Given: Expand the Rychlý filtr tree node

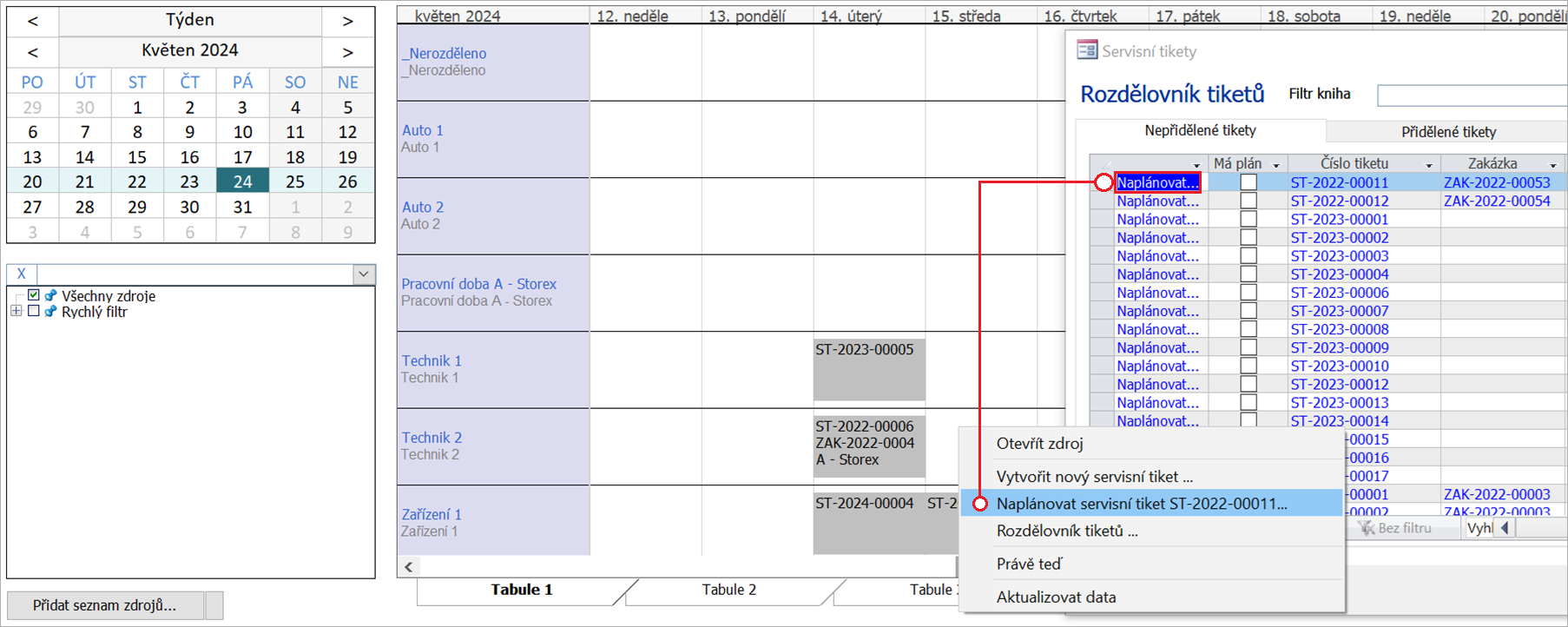Looking at the screenshot, I should (x=16, y=311).
